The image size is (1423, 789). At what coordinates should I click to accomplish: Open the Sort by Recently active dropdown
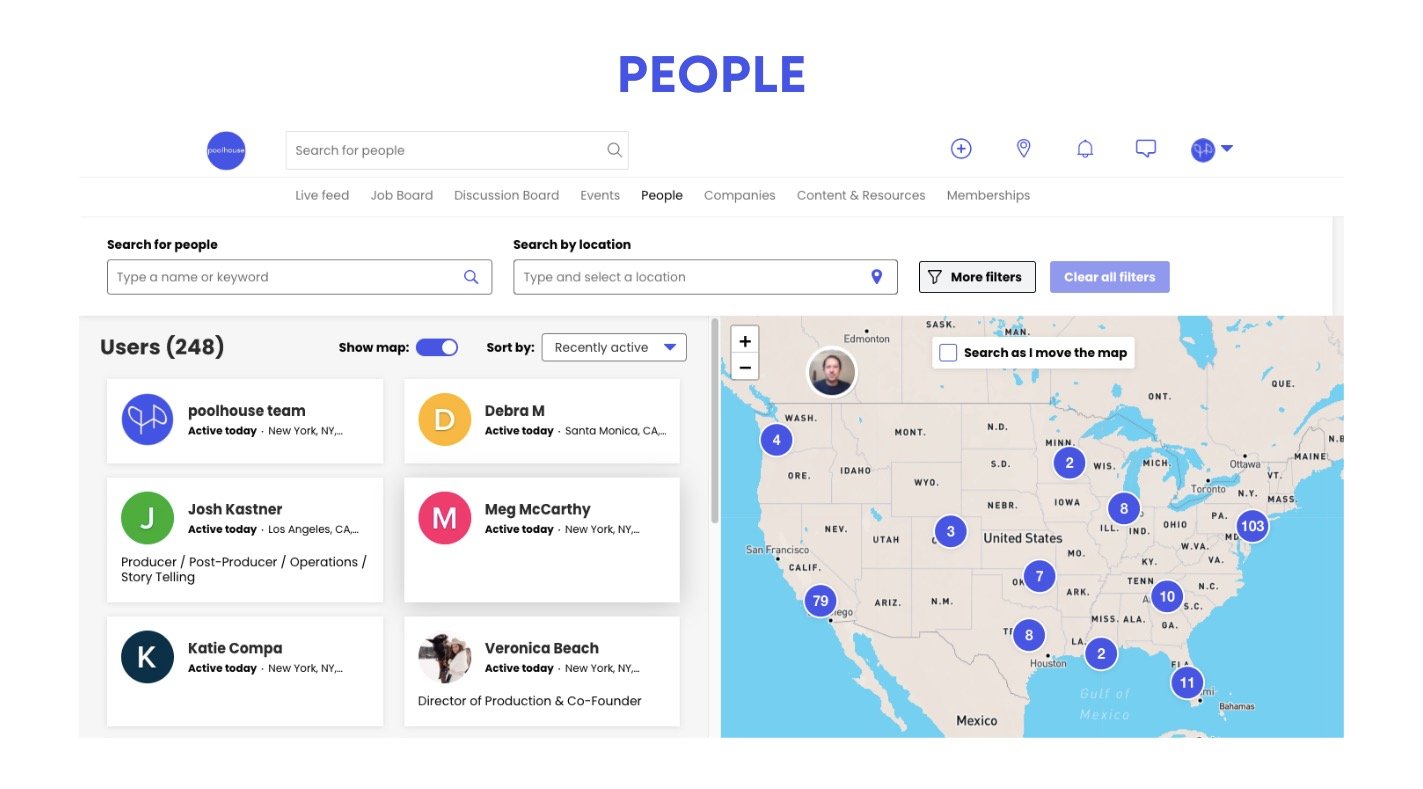614,347
